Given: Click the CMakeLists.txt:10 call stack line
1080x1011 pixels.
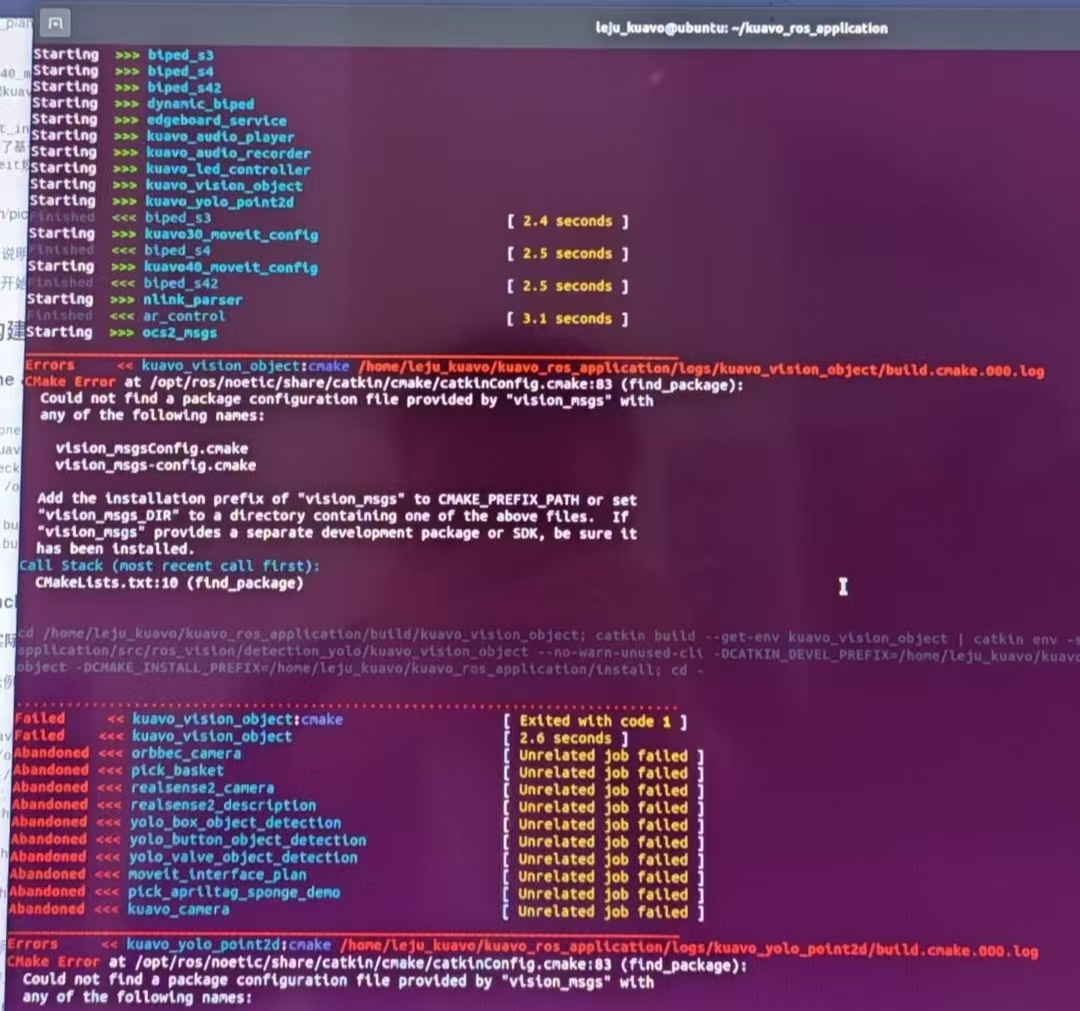Looking at the screenshot, I should point(168,582).
